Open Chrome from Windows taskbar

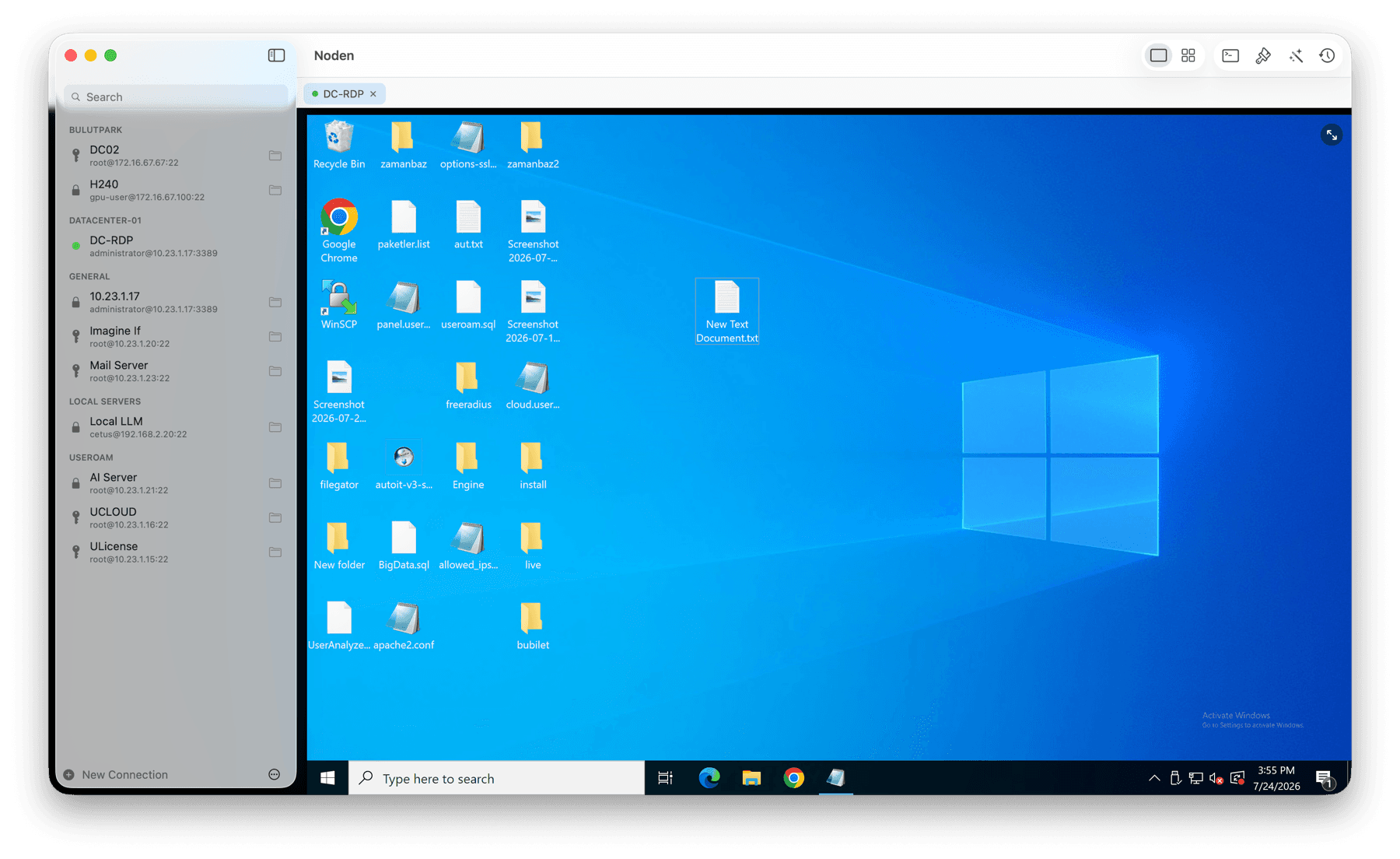(x=793, y=778)
